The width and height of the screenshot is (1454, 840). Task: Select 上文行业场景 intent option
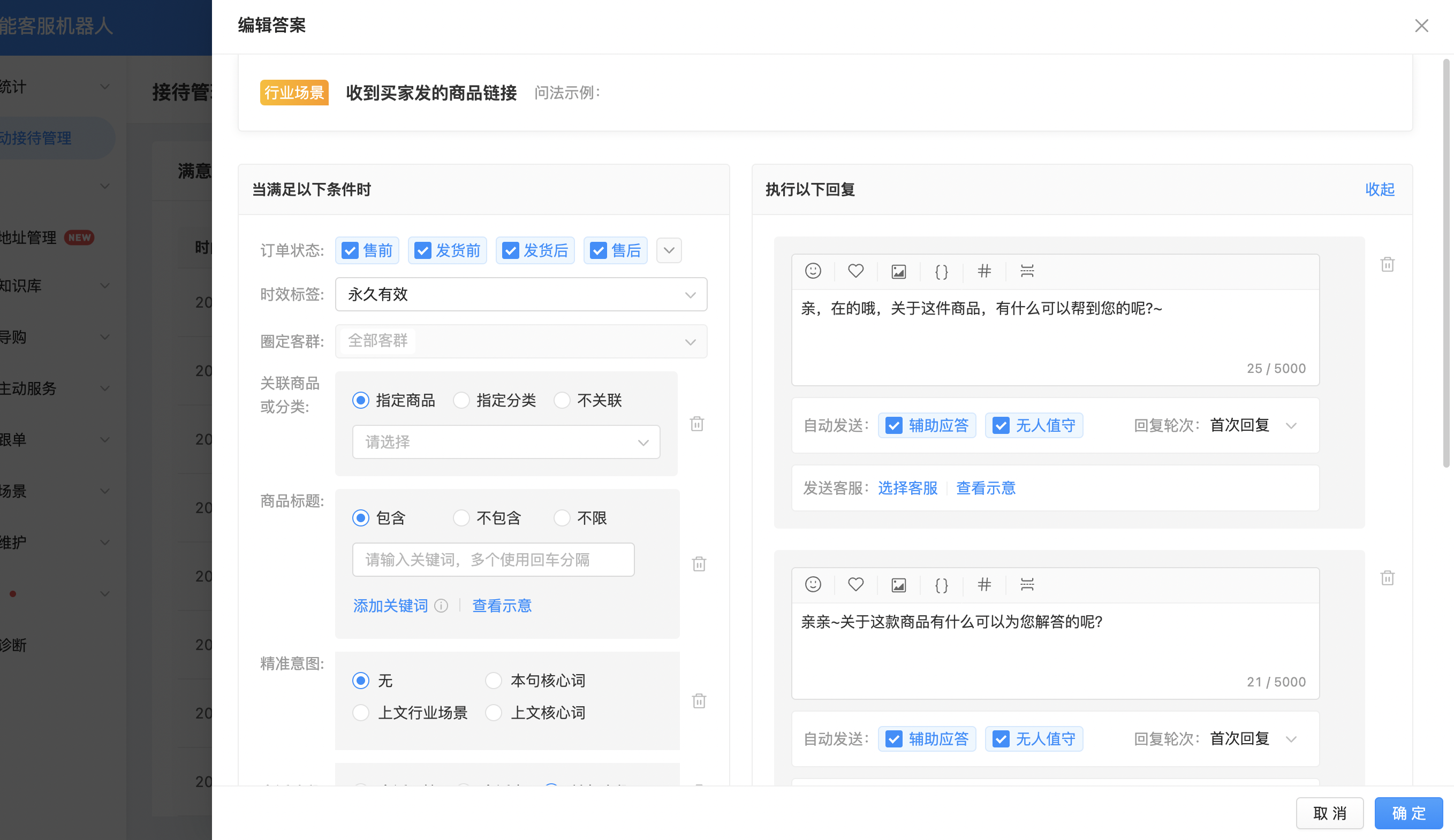point(361,713)
